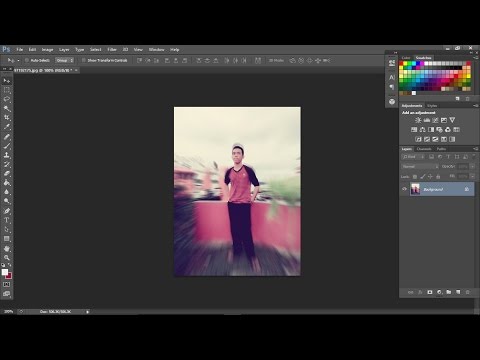Image resolution: width=480 pixels, height=360 pixels.
Task: Select the Blur tool
Action: coord(7,192)
